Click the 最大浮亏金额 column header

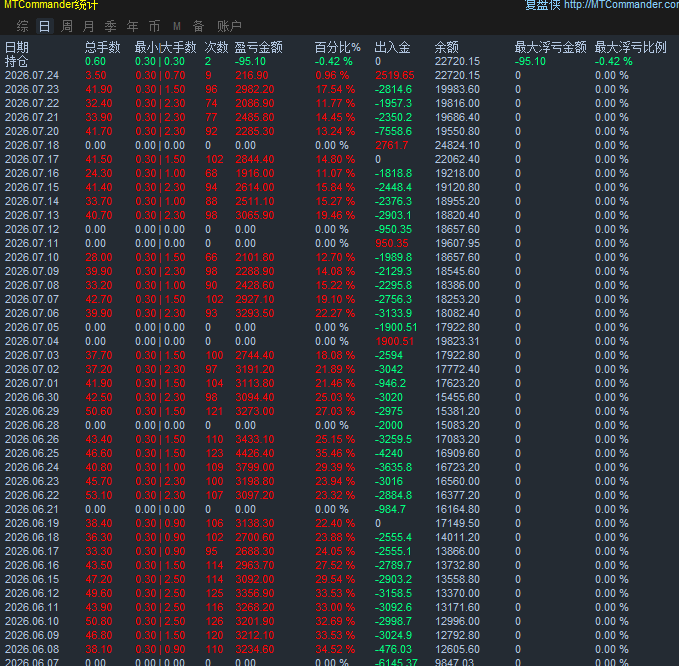point(550,47)
